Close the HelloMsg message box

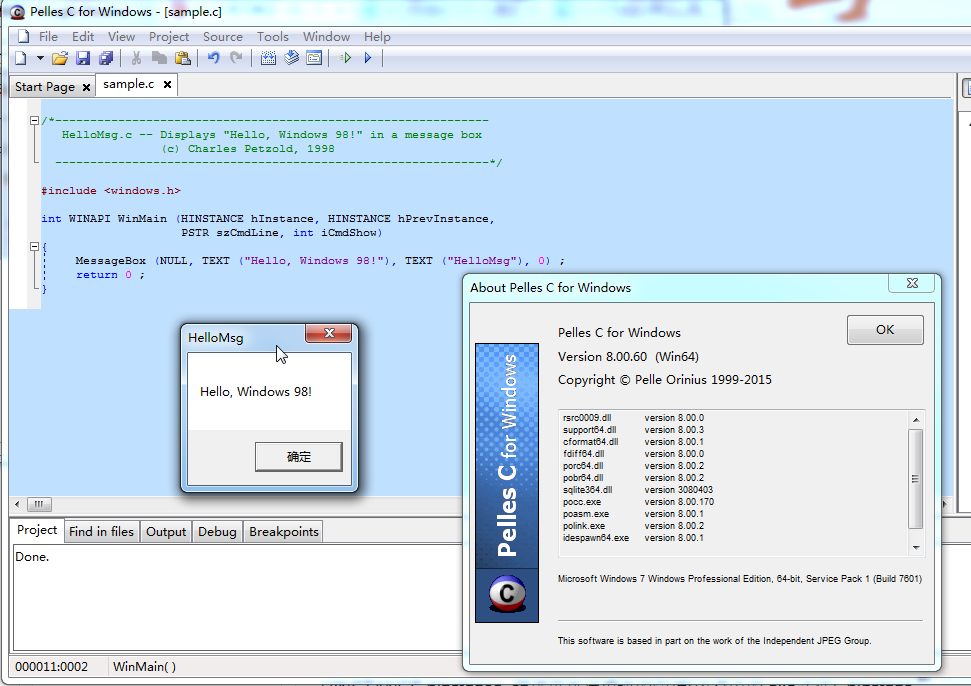(x=329, y=333)
